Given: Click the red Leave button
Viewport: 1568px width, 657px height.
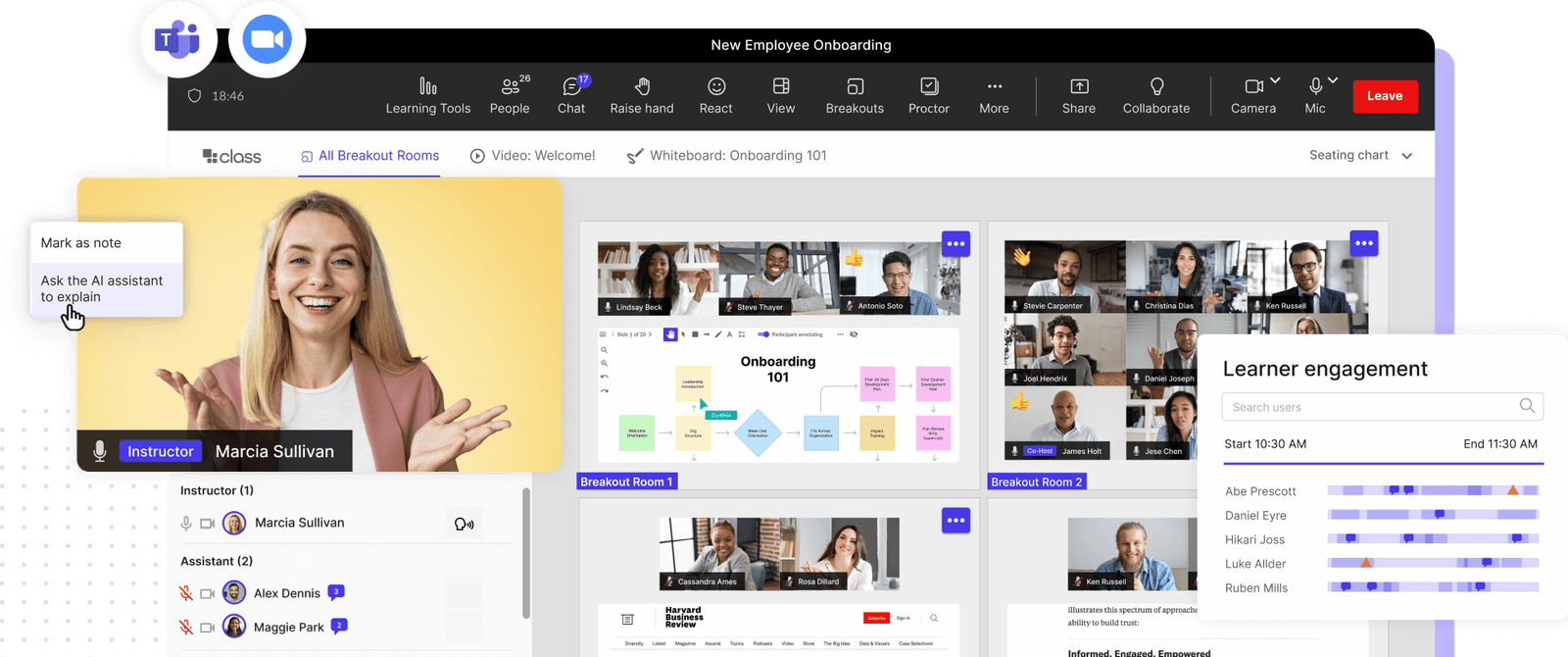Looking at the screenshot, I should click(x=1384, y=96).
